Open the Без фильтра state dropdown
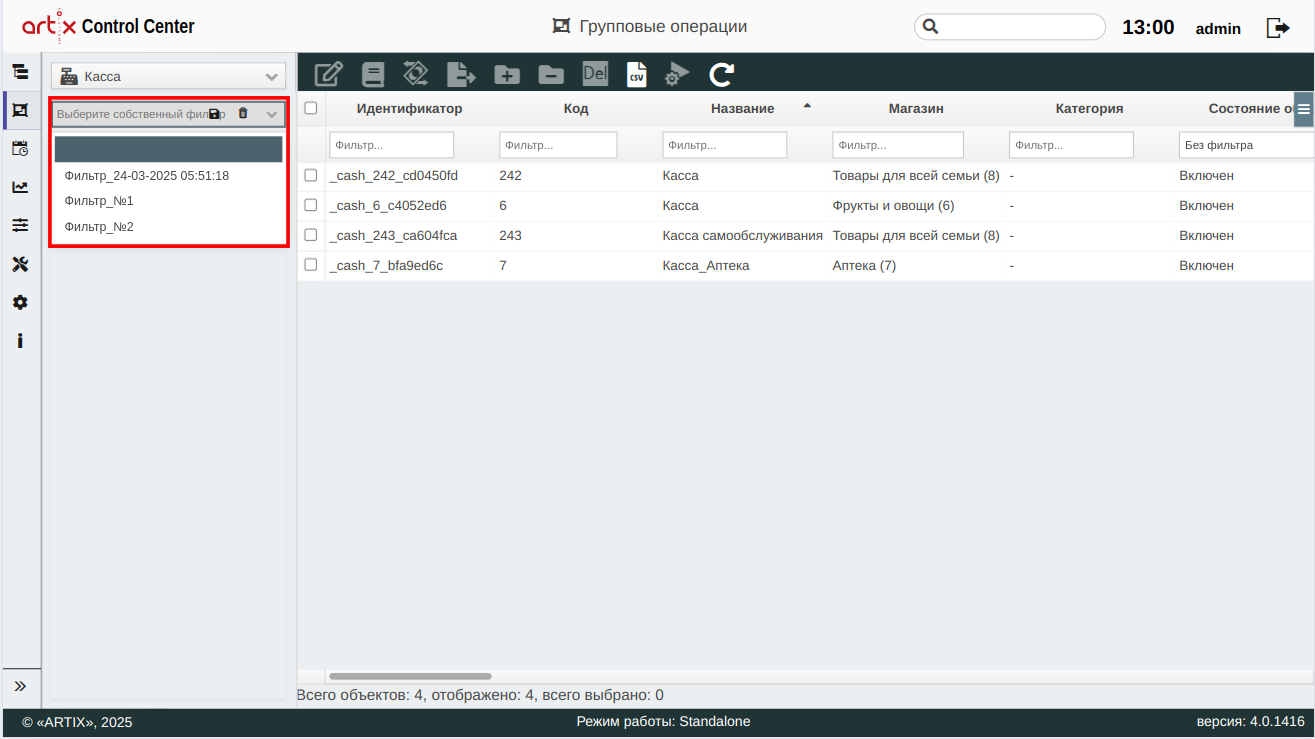The width and height of the screenshot is (1315, 739). coord(1245,145)
